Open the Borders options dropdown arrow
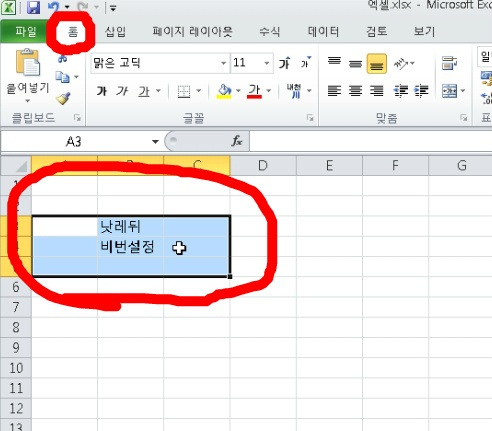 pos(199,91)
